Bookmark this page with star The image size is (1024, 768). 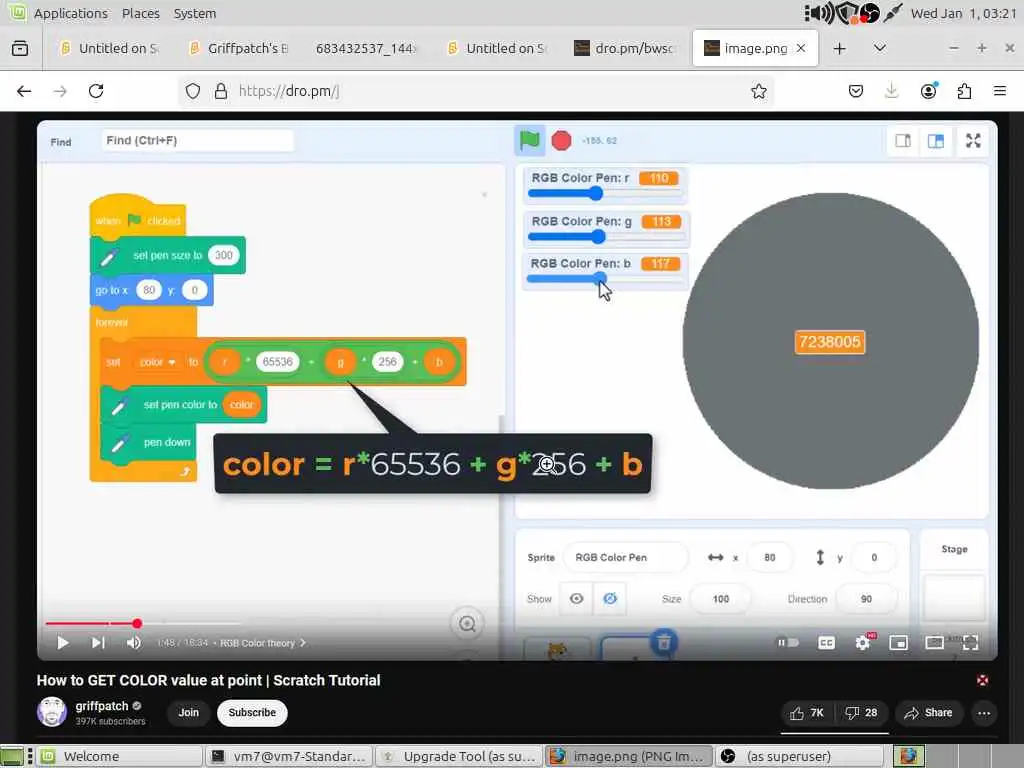pos(758,91)
